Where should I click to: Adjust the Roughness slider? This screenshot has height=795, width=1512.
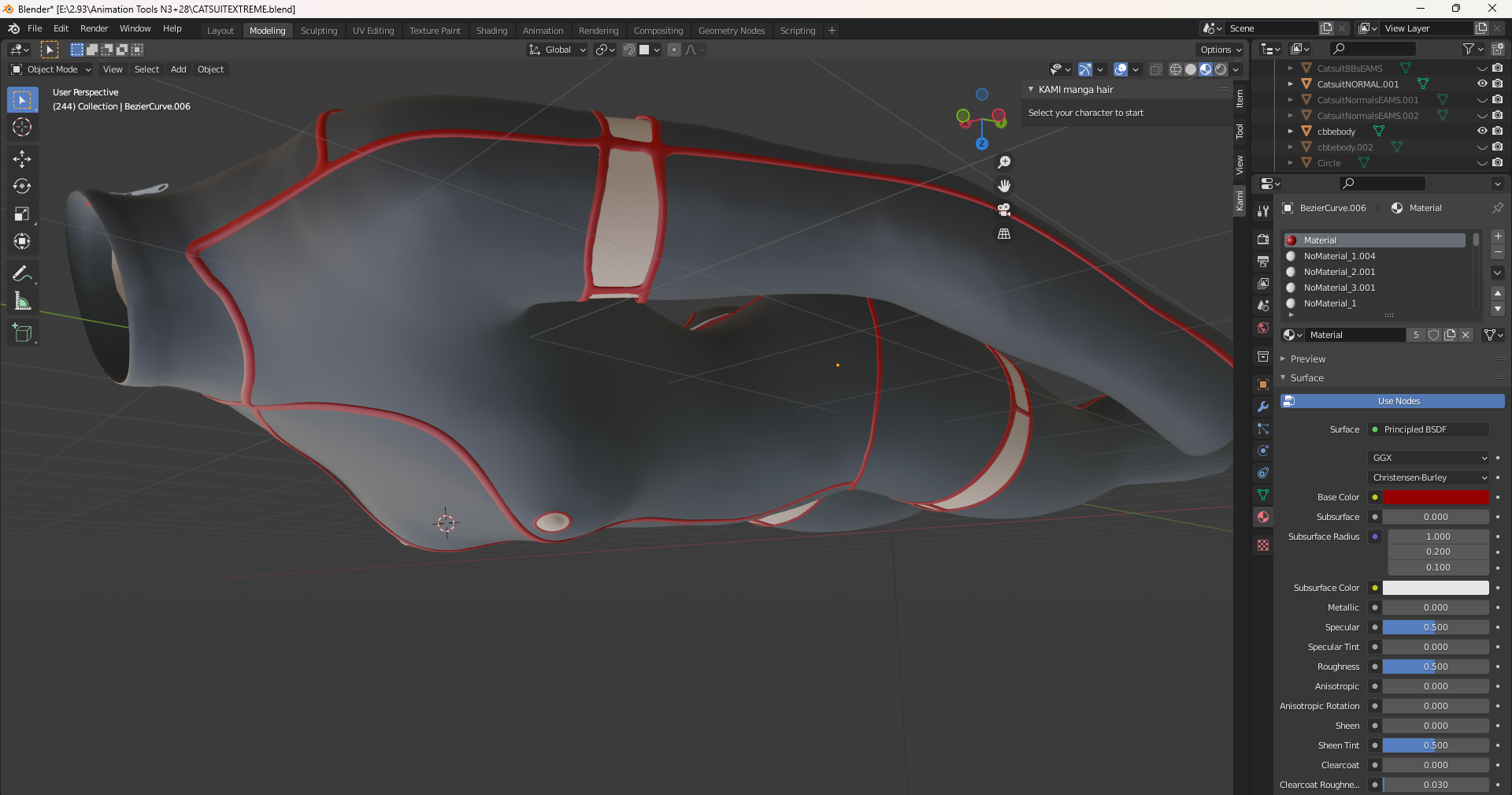click(1436, 667)
